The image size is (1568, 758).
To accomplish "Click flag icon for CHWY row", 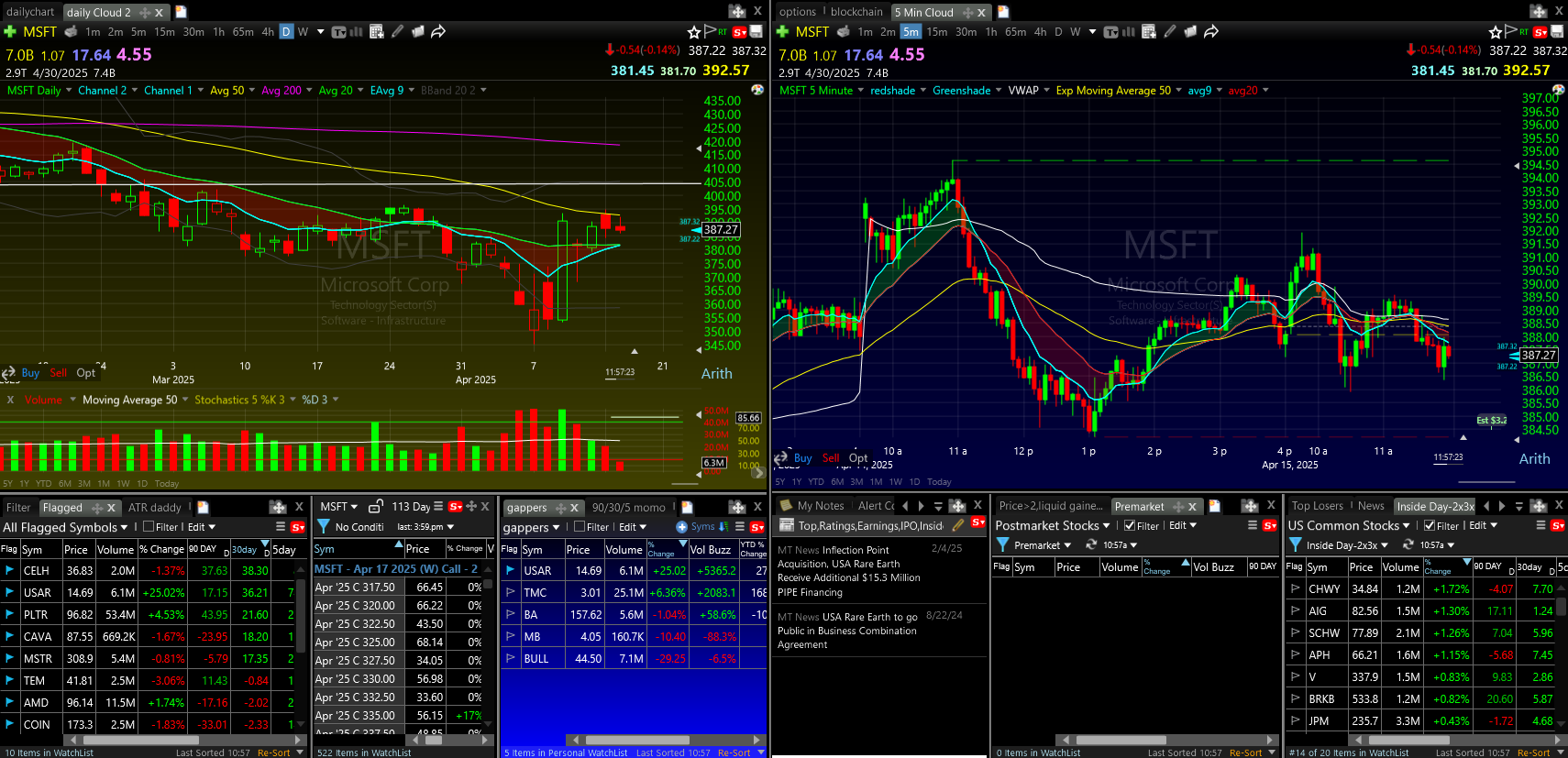I will [x=1296, y=588].
